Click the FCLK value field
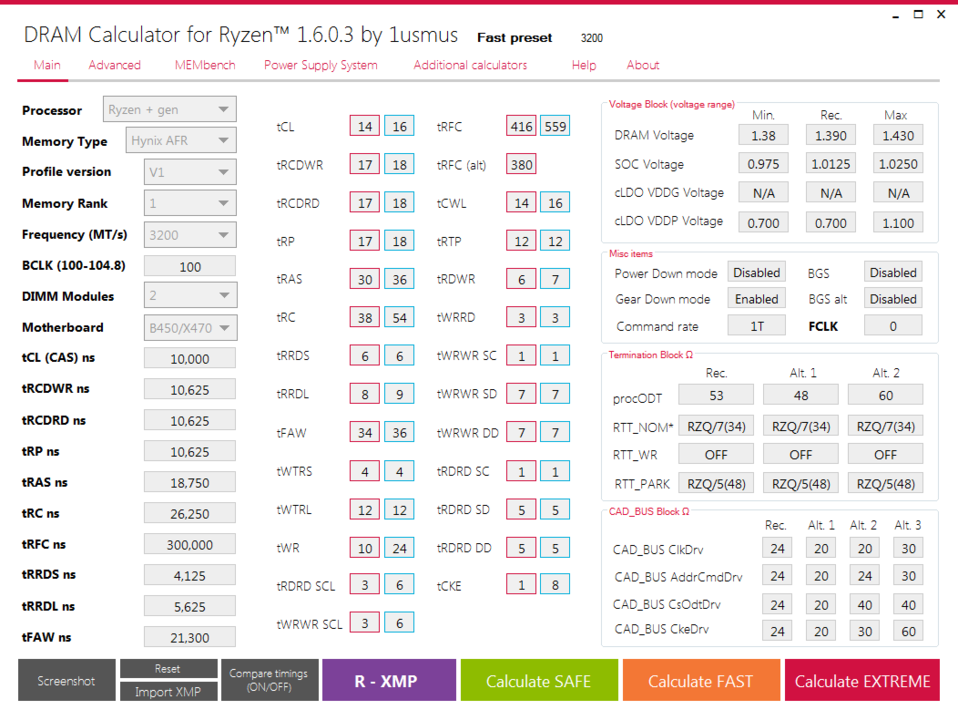 893,326
